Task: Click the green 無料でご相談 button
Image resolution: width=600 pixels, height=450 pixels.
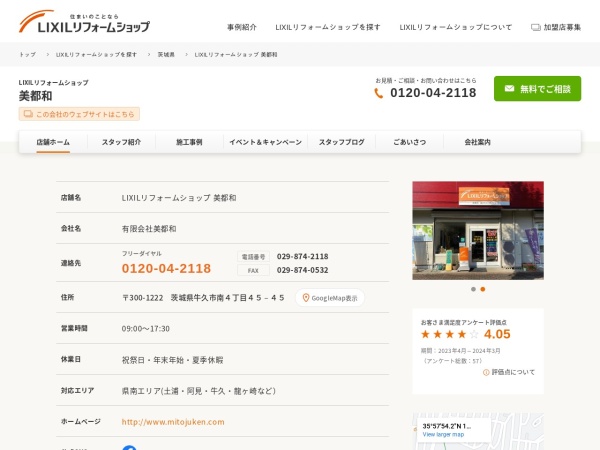Action: (x=537, y=89)
